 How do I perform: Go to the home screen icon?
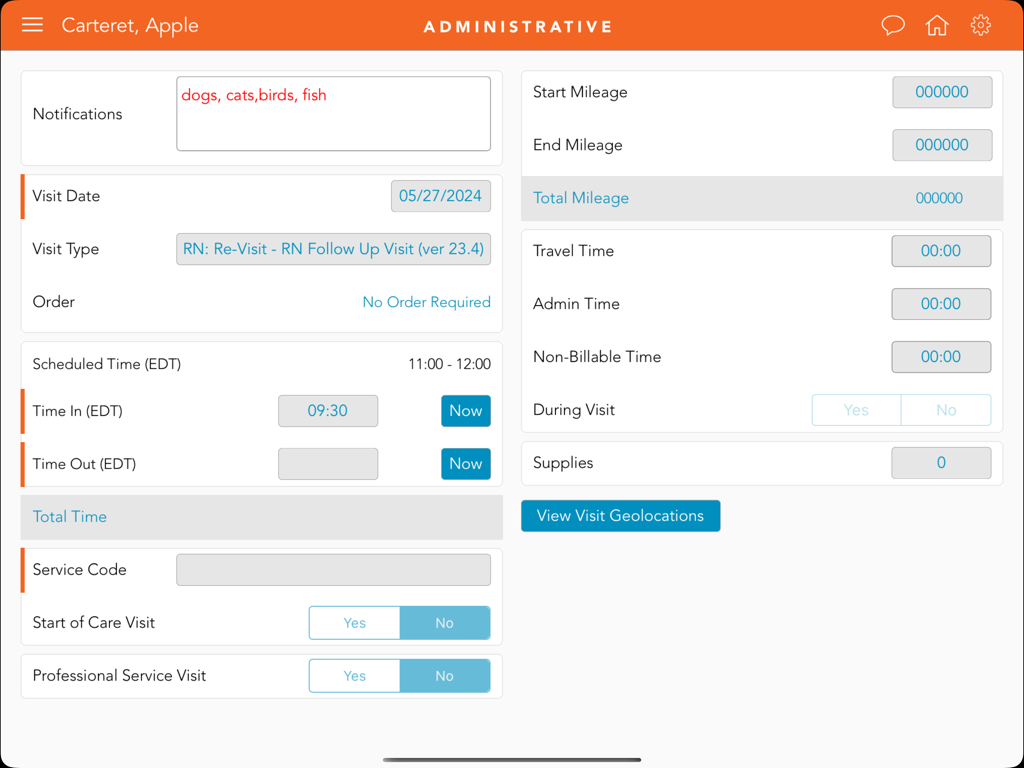pyautogui.click(x=936, y=25)
